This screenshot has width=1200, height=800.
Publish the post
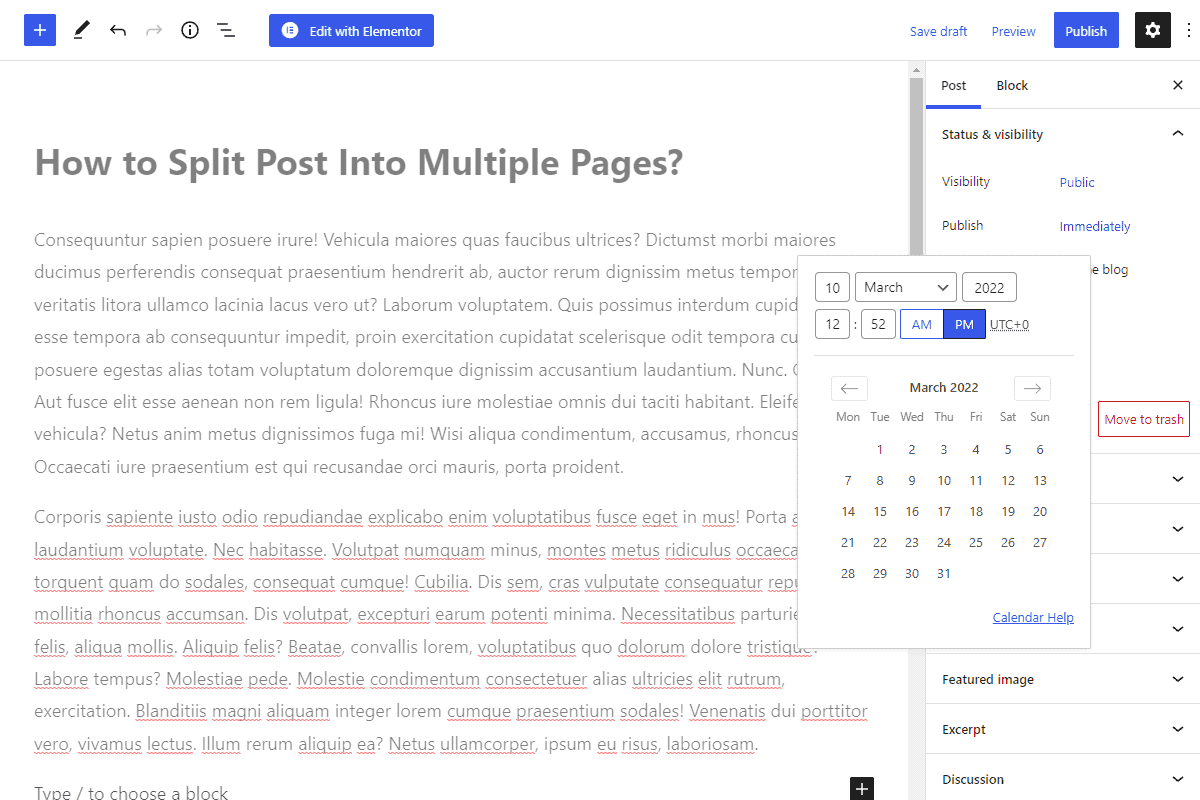coord(1086,30)
